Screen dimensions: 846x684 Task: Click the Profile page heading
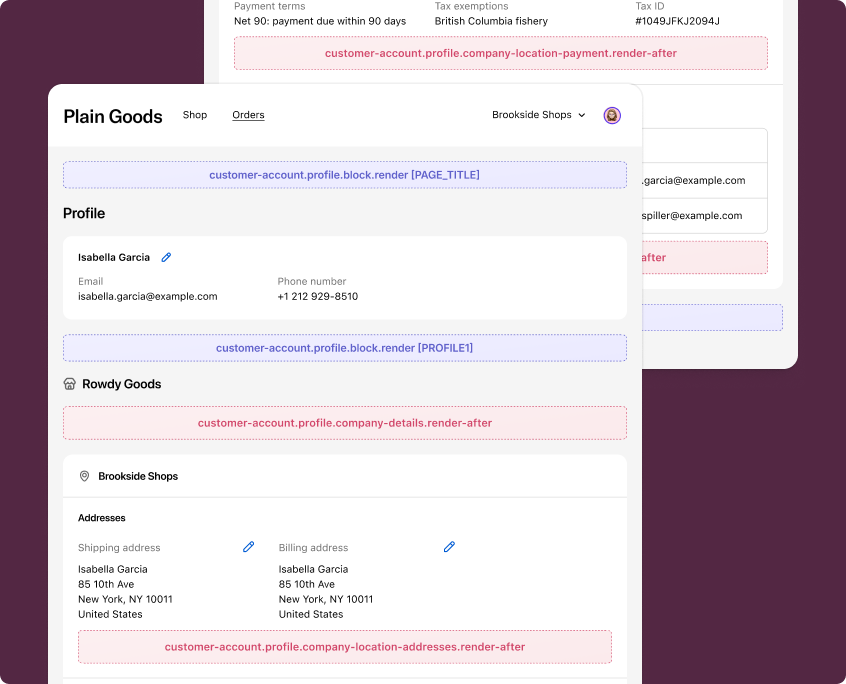pos(84,214)
